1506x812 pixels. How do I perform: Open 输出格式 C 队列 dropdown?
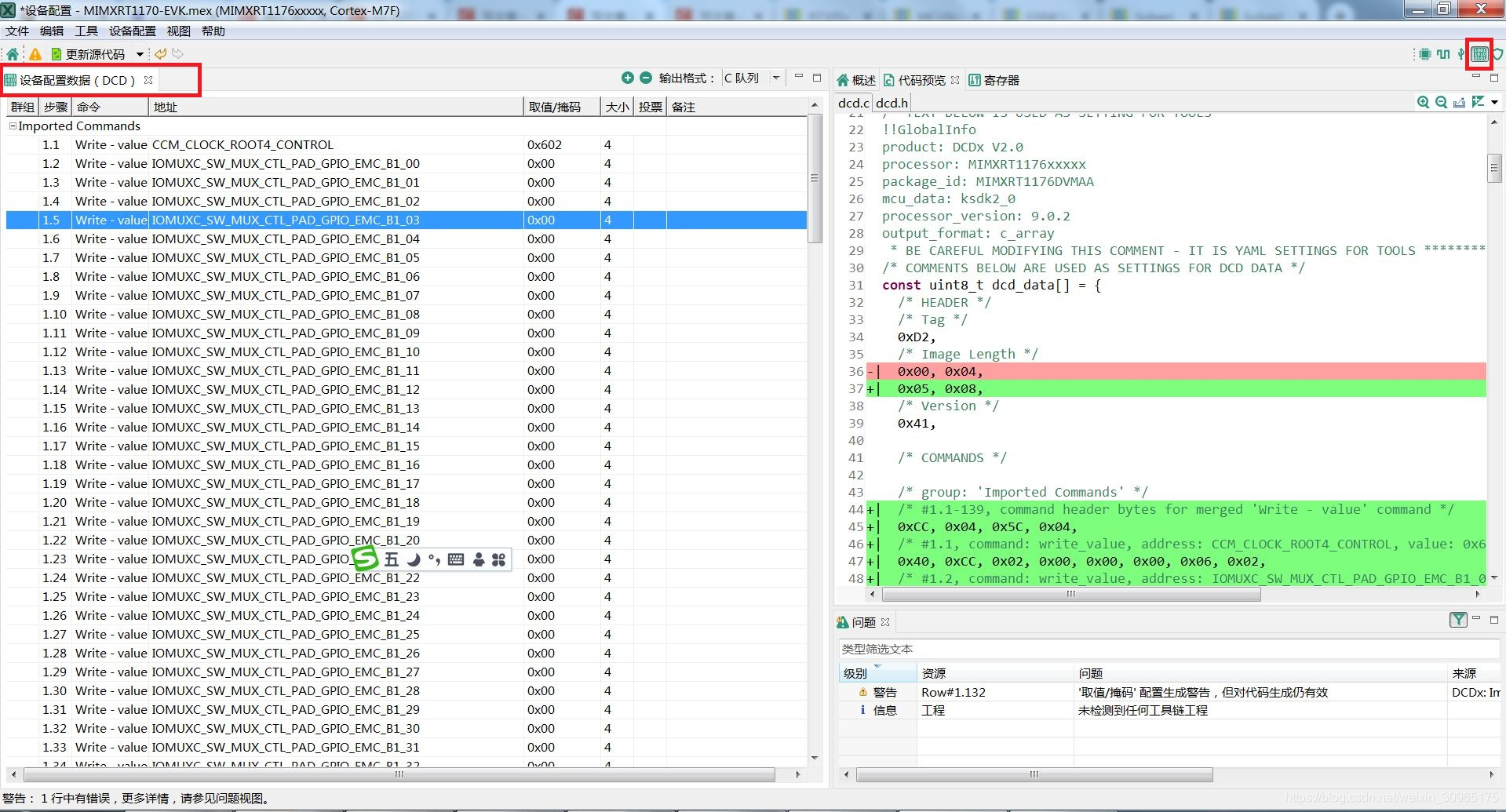tap(752, 78)
